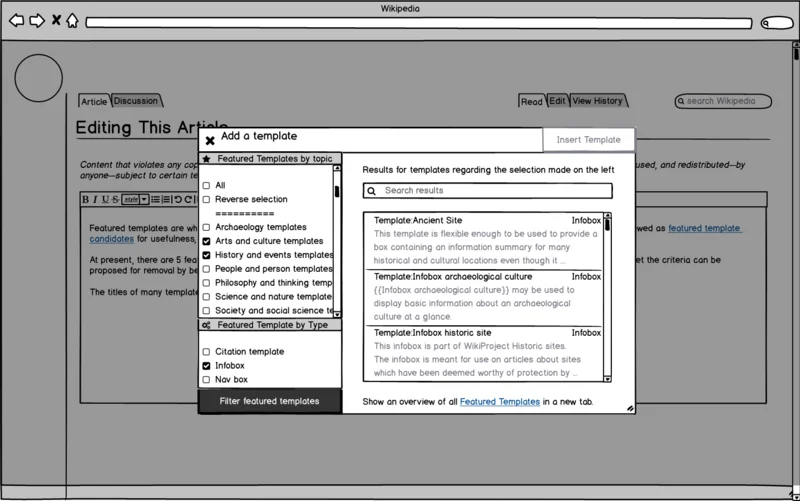Click the resize grip of template dialog
800x501 pixels.
630,408
